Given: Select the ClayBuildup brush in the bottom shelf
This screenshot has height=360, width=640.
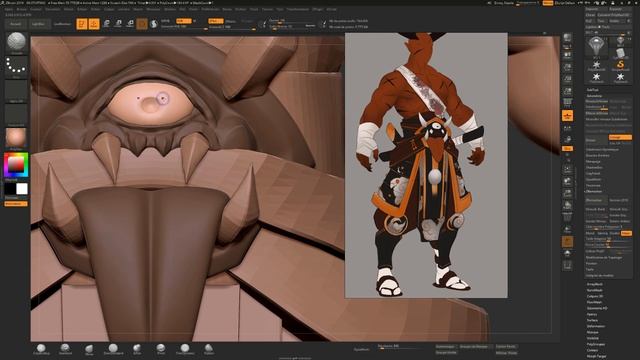Looking at the screenshot, I should tap(41, 349).
